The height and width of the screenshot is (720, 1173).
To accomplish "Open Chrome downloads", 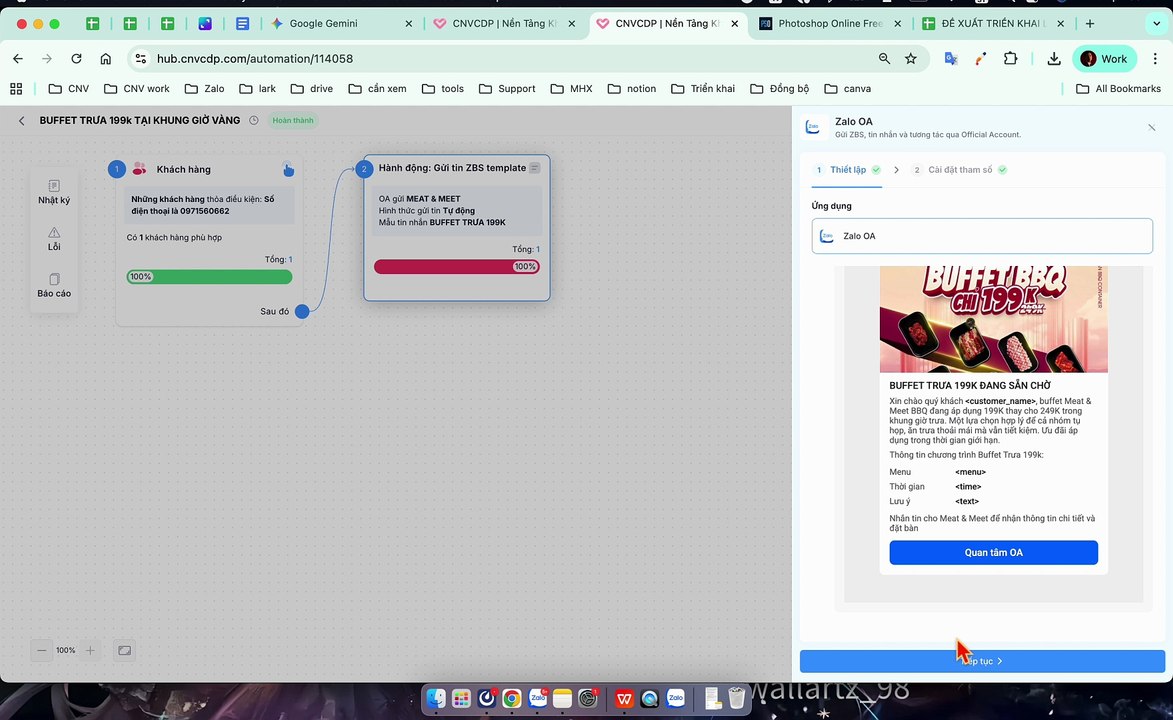I will 1054,58.
